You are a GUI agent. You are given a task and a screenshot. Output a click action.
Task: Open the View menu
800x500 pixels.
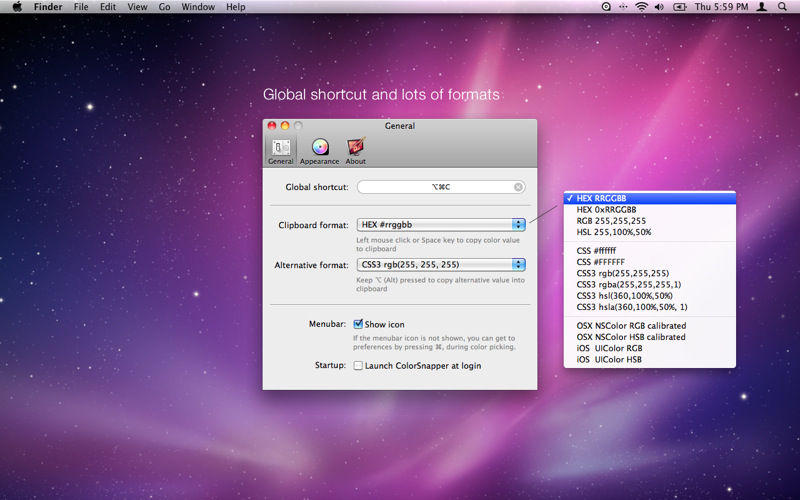[137, 7]
